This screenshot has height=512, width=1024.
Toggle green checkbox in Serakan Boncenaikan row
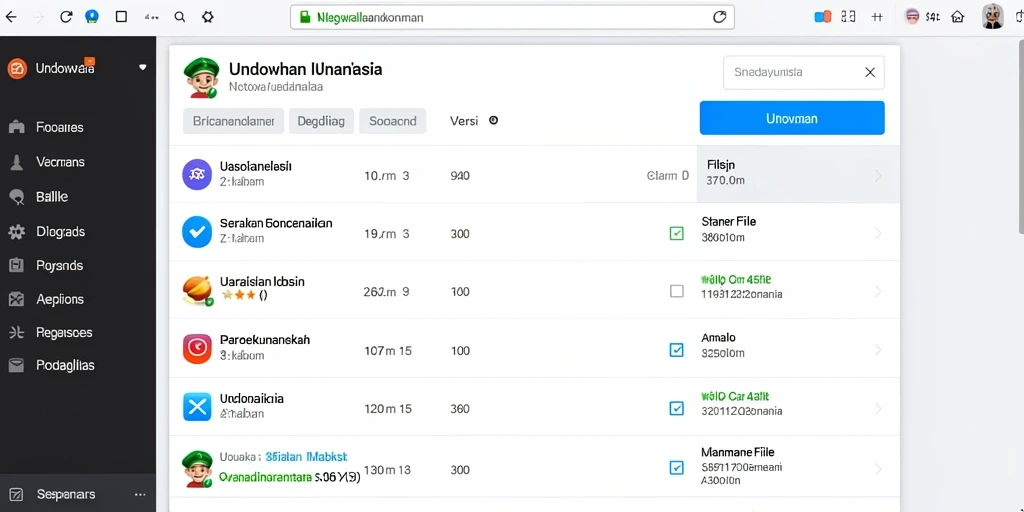click(677, 233)
